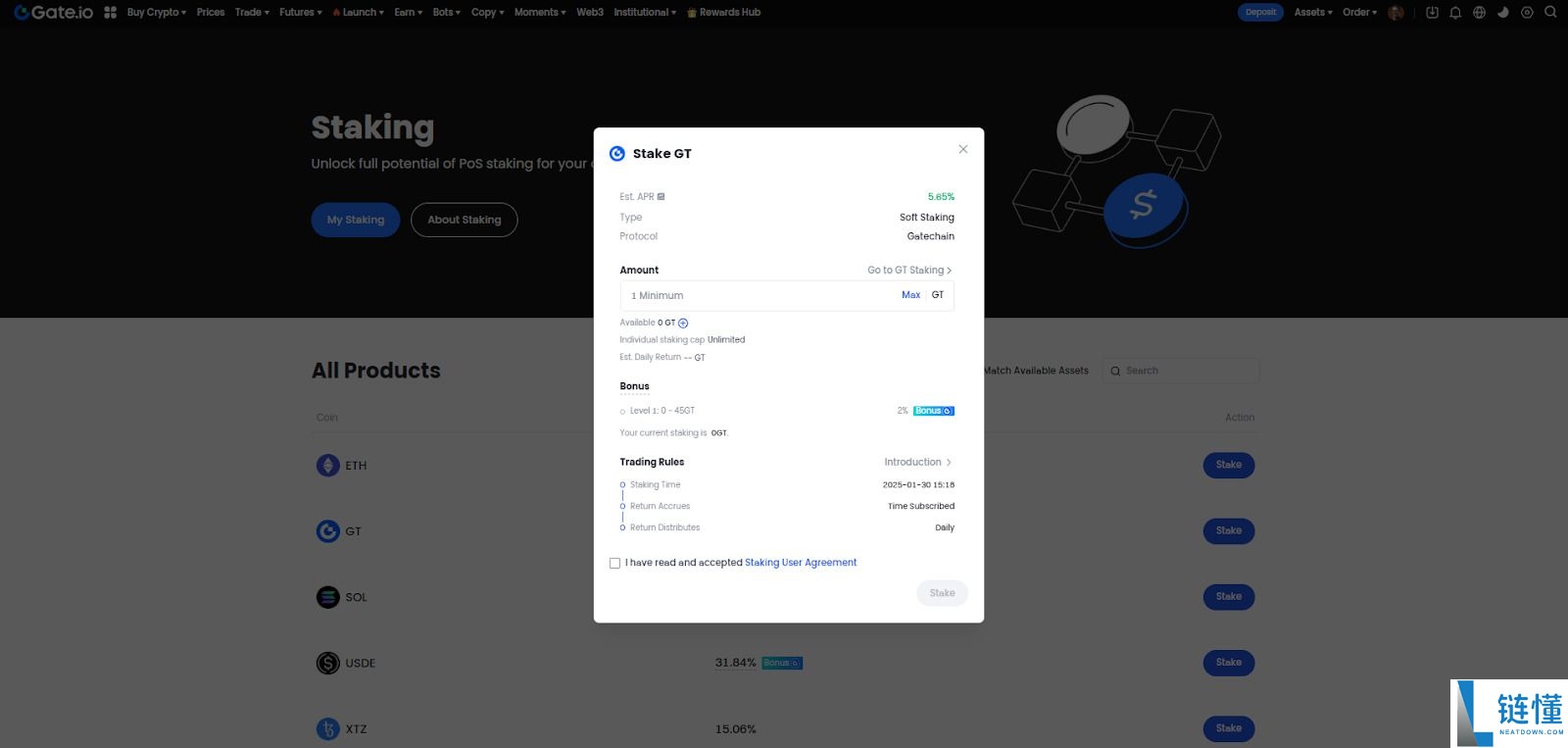
Task: Expand the Trade menu
Action: pyautogui.click(x=252, y=13)
